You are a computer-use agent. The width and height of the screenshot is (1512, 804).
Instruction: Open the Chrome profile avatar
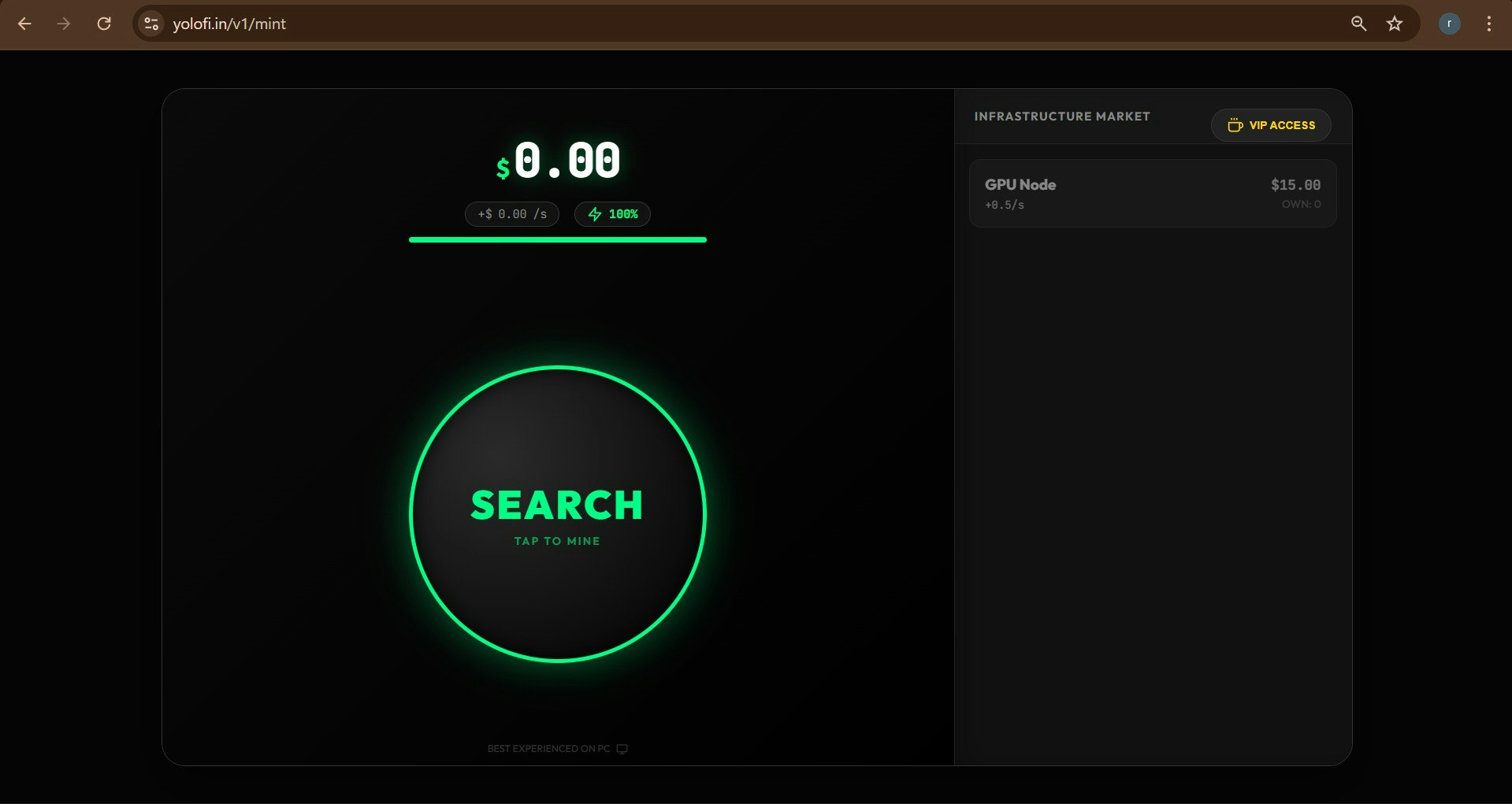(x=1449, y=24)
